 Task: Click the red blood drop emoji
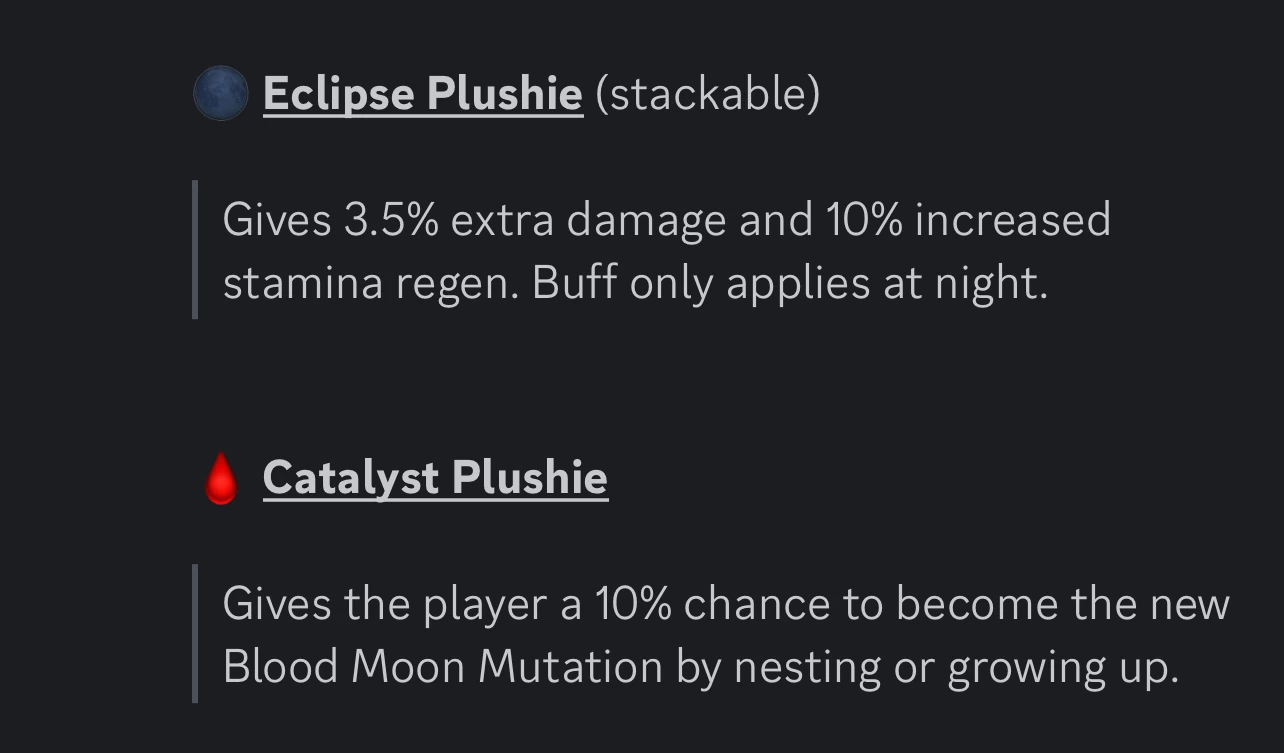(x=221, y=479)
